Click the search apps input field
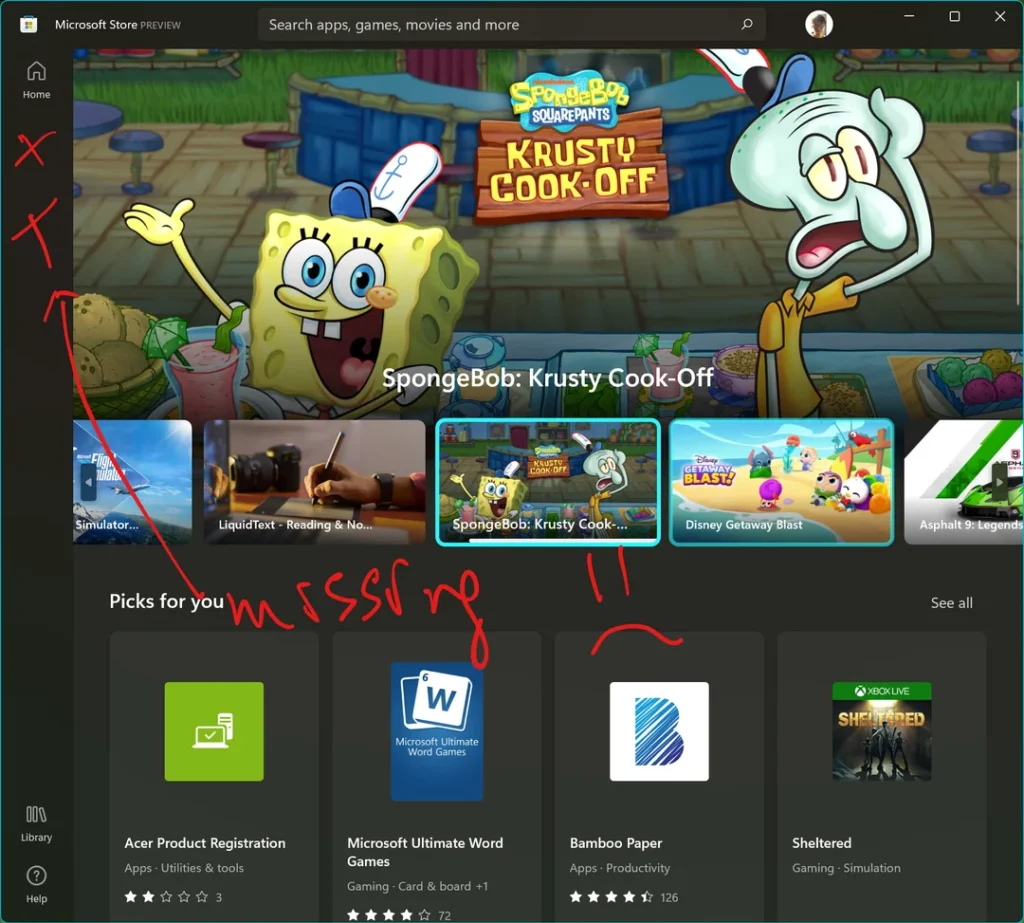1024x923 pixels. (511, 25)
